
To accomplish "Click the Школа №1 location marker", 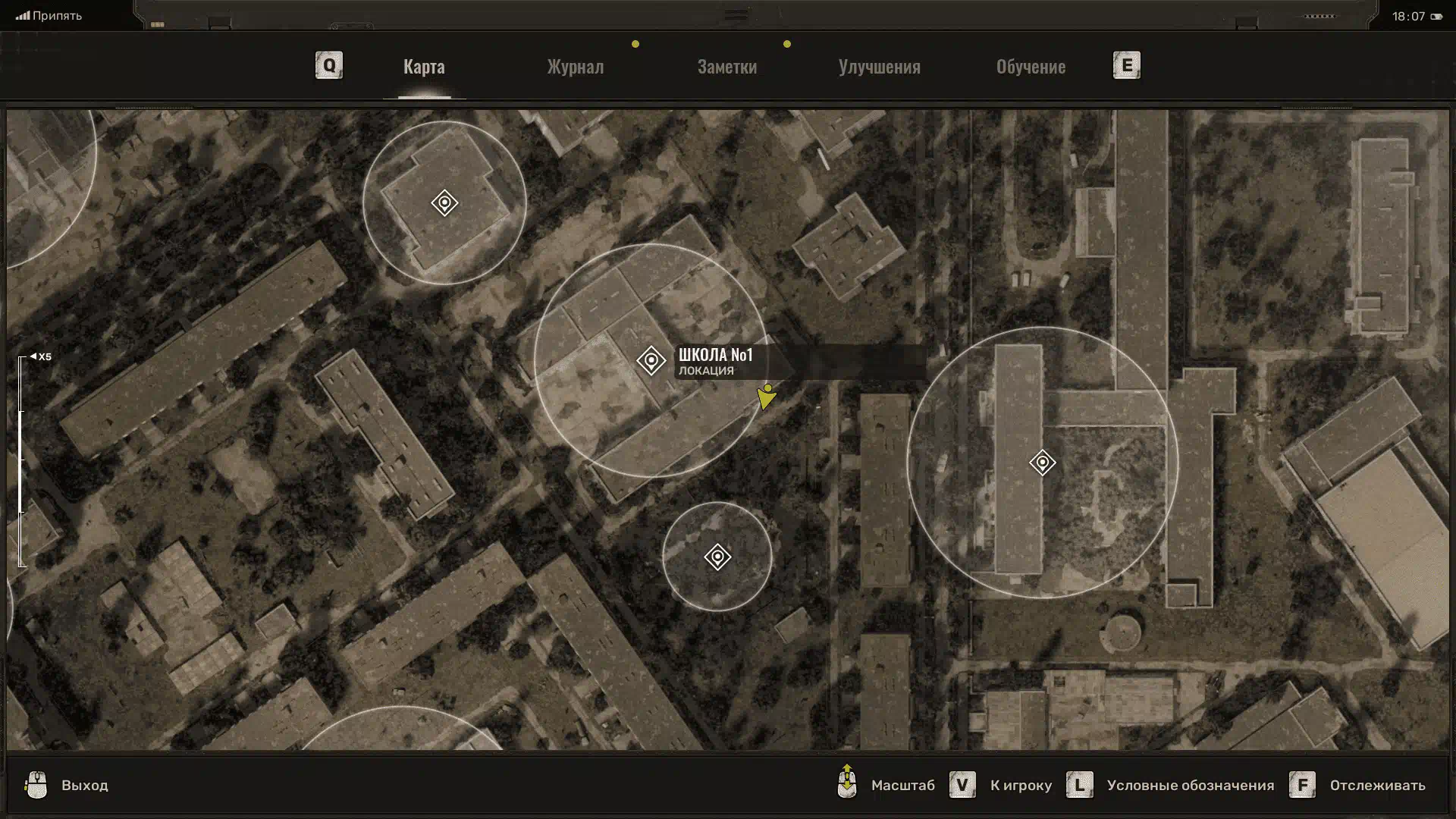I will click(651, 361).
